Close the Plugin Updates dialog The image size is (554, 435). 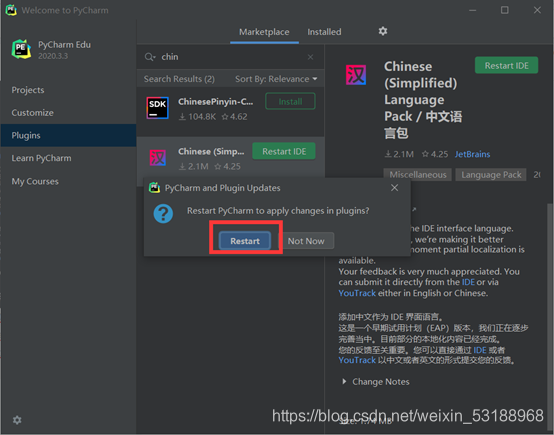tap(395, 188)
